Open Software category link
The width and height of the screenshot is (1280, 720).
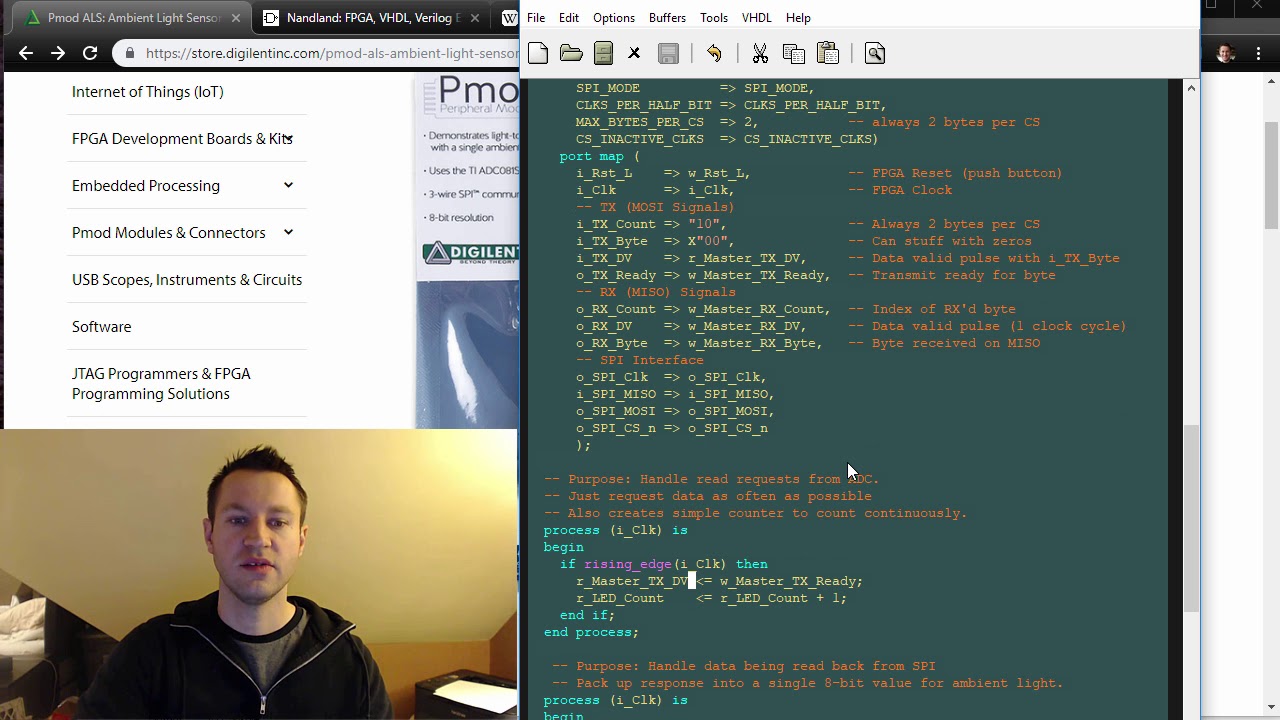pyautogui.click(x=102, y=327)
